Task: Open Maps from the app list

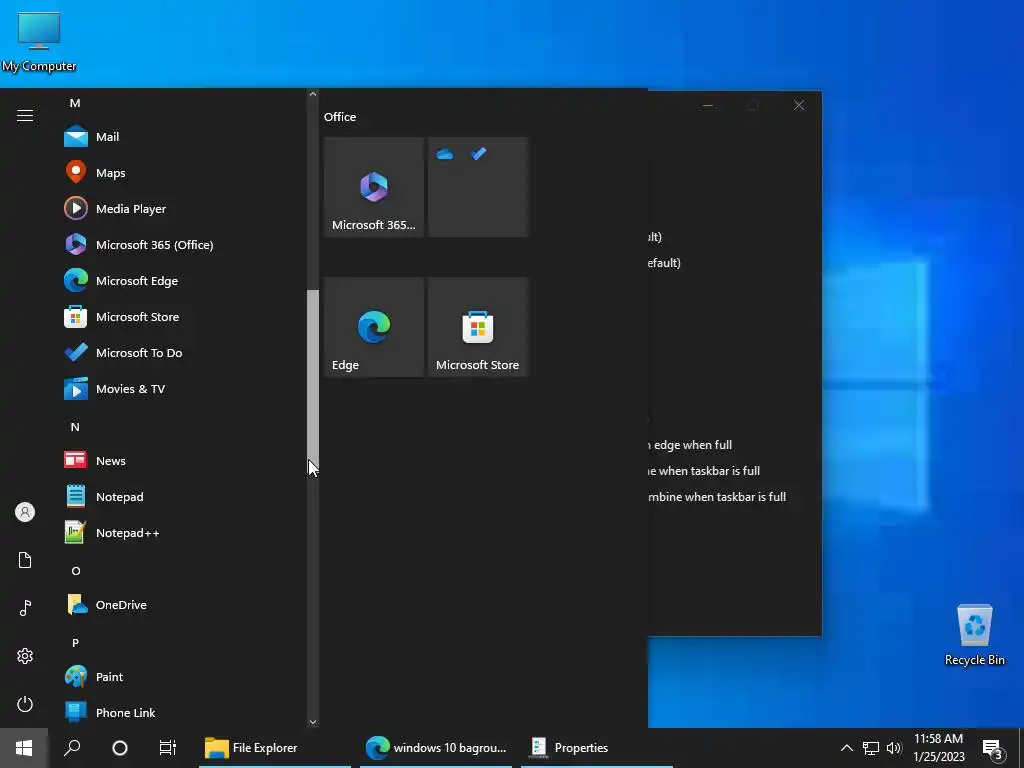Action: (x=183, y=172)
